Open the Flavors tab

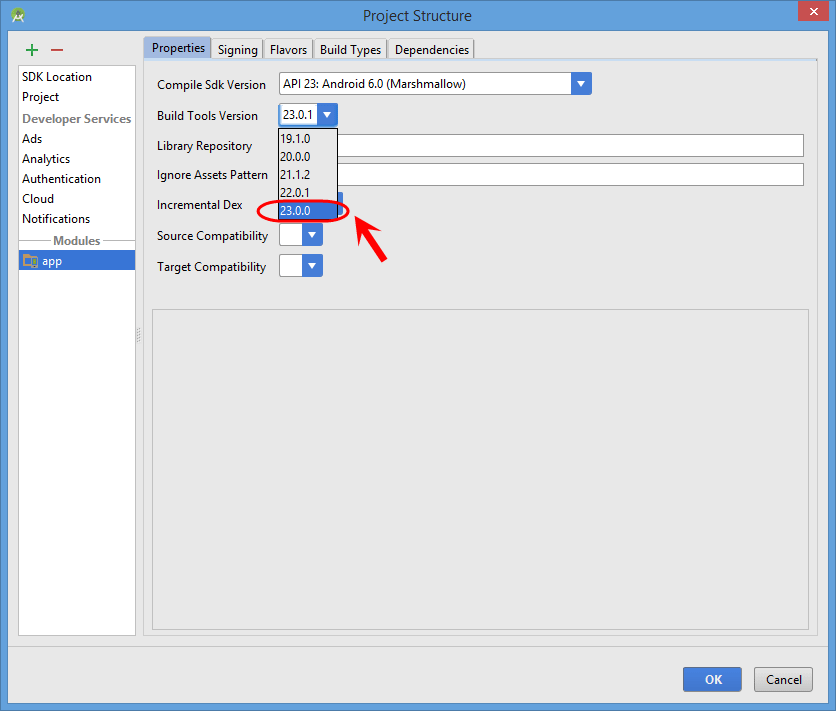point(288,50)
